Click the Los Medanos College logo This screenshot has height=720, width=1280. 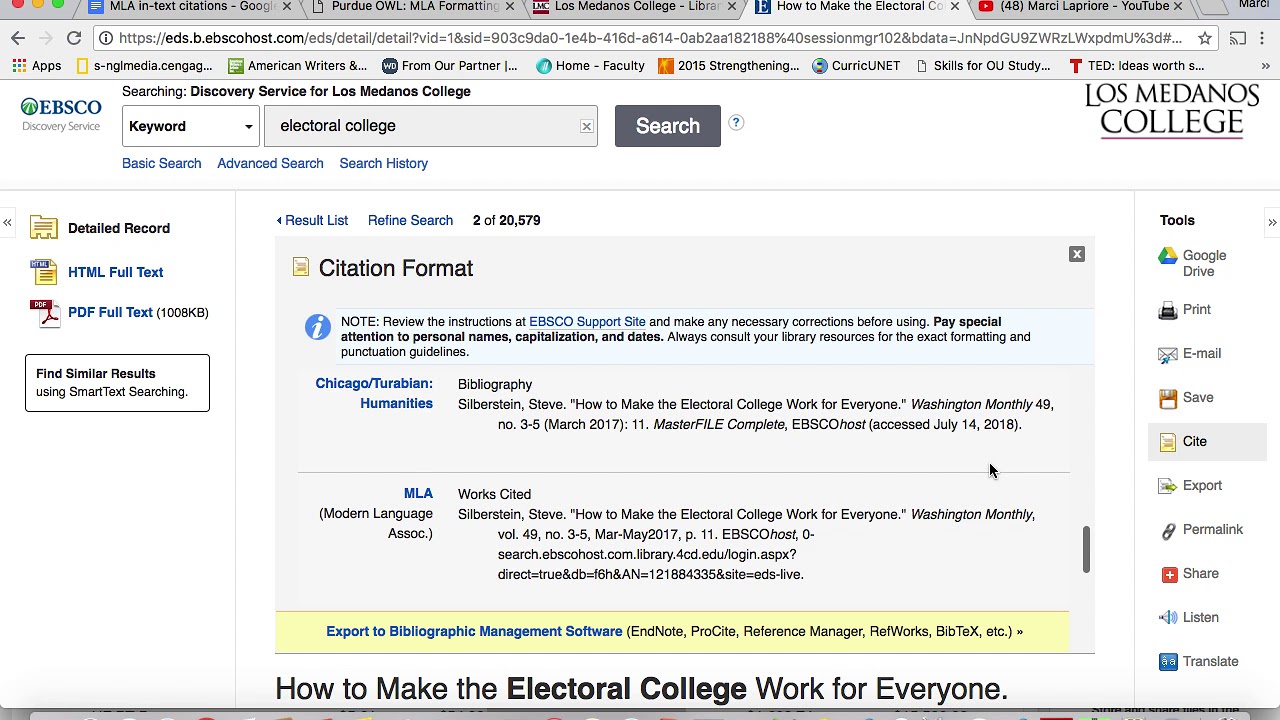[x=1171, y=110]
